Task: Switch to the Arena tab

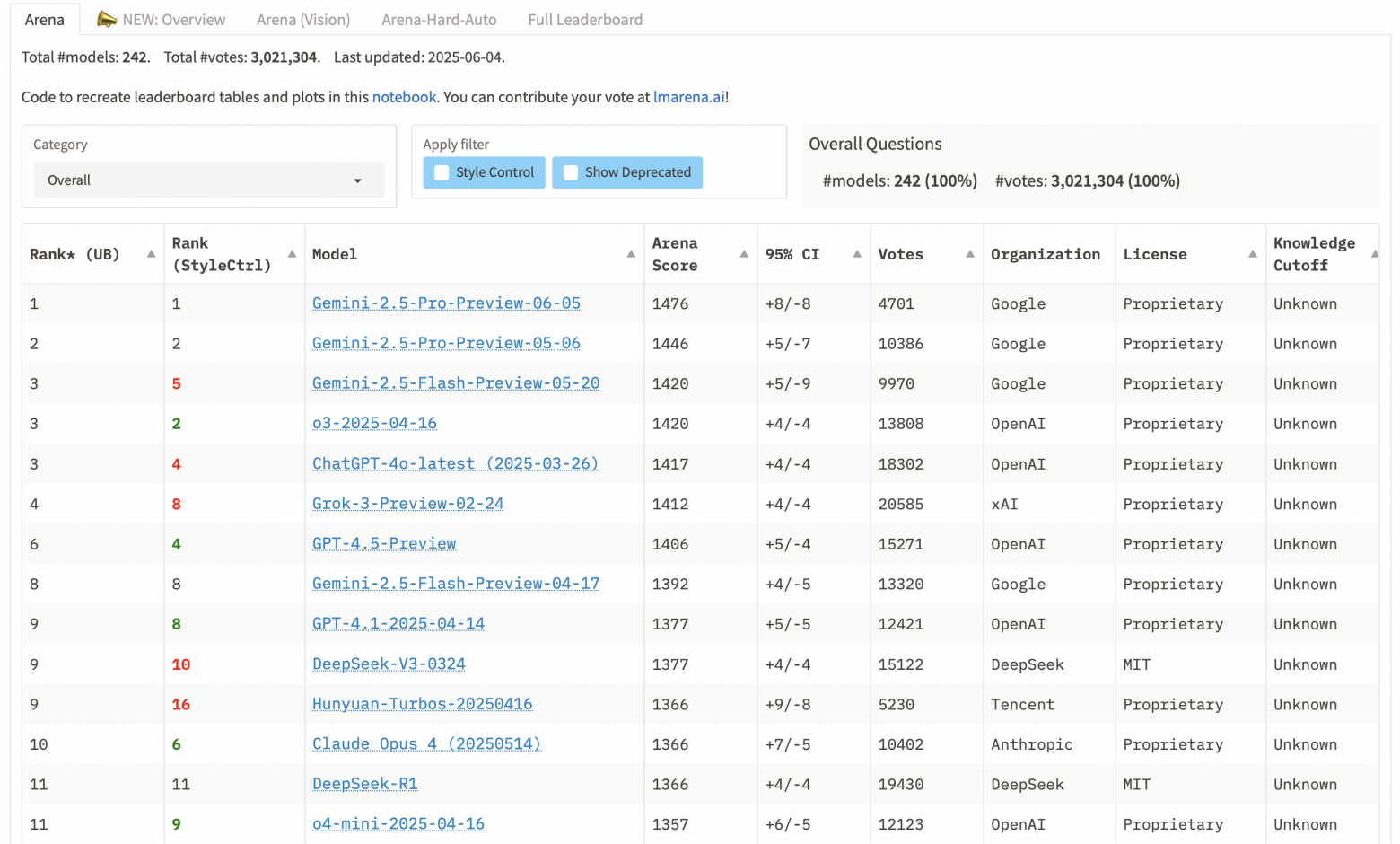Action: pos(45,20)
